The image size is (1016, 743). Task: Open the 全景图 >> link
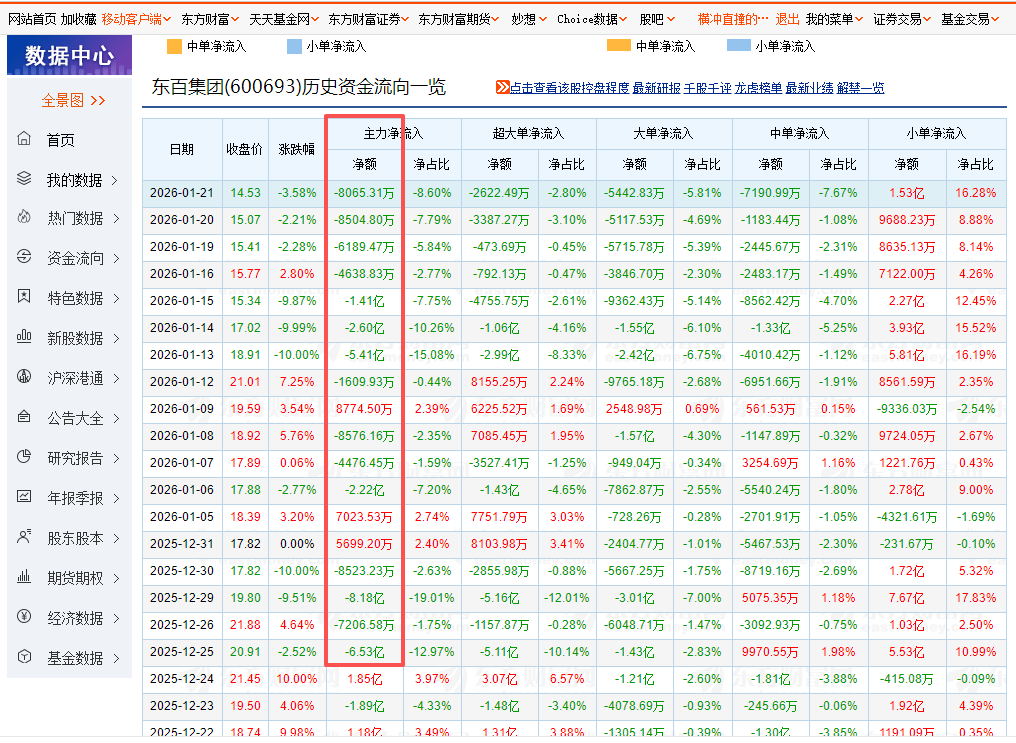pos(73,100)
